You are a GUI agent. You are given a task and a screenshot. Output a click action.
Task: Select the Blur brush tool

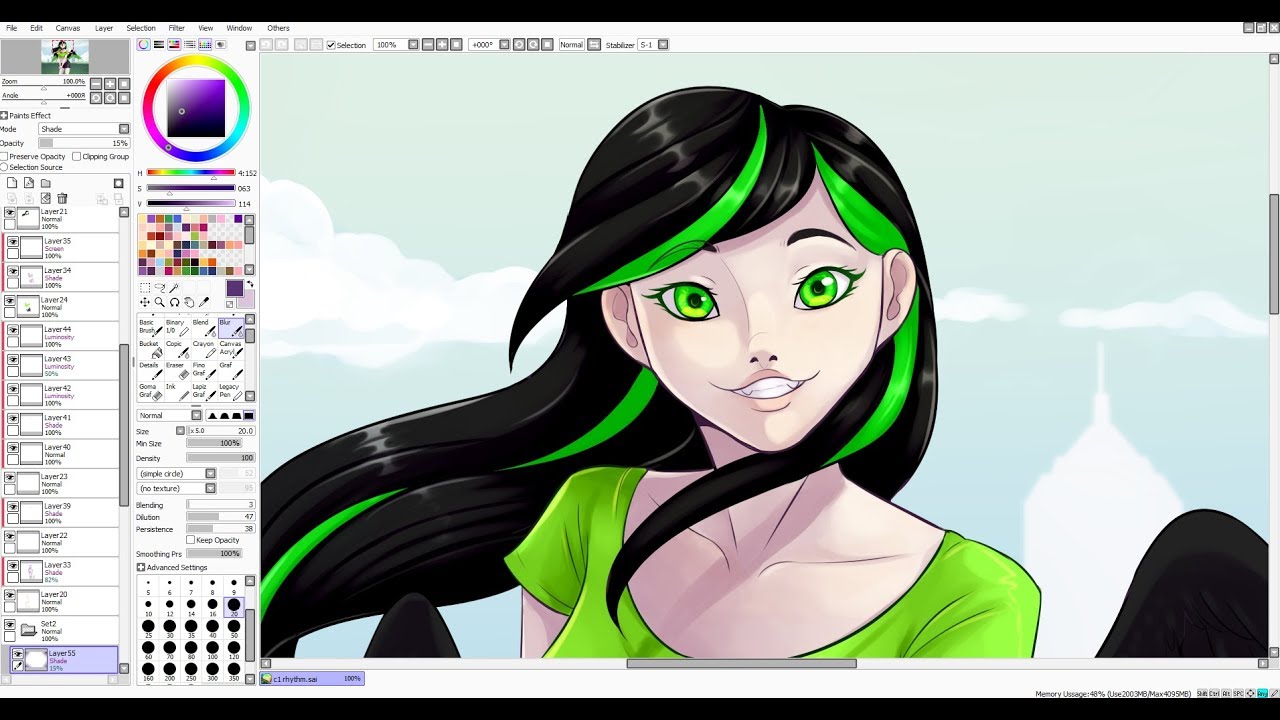[x=230, y=327]
